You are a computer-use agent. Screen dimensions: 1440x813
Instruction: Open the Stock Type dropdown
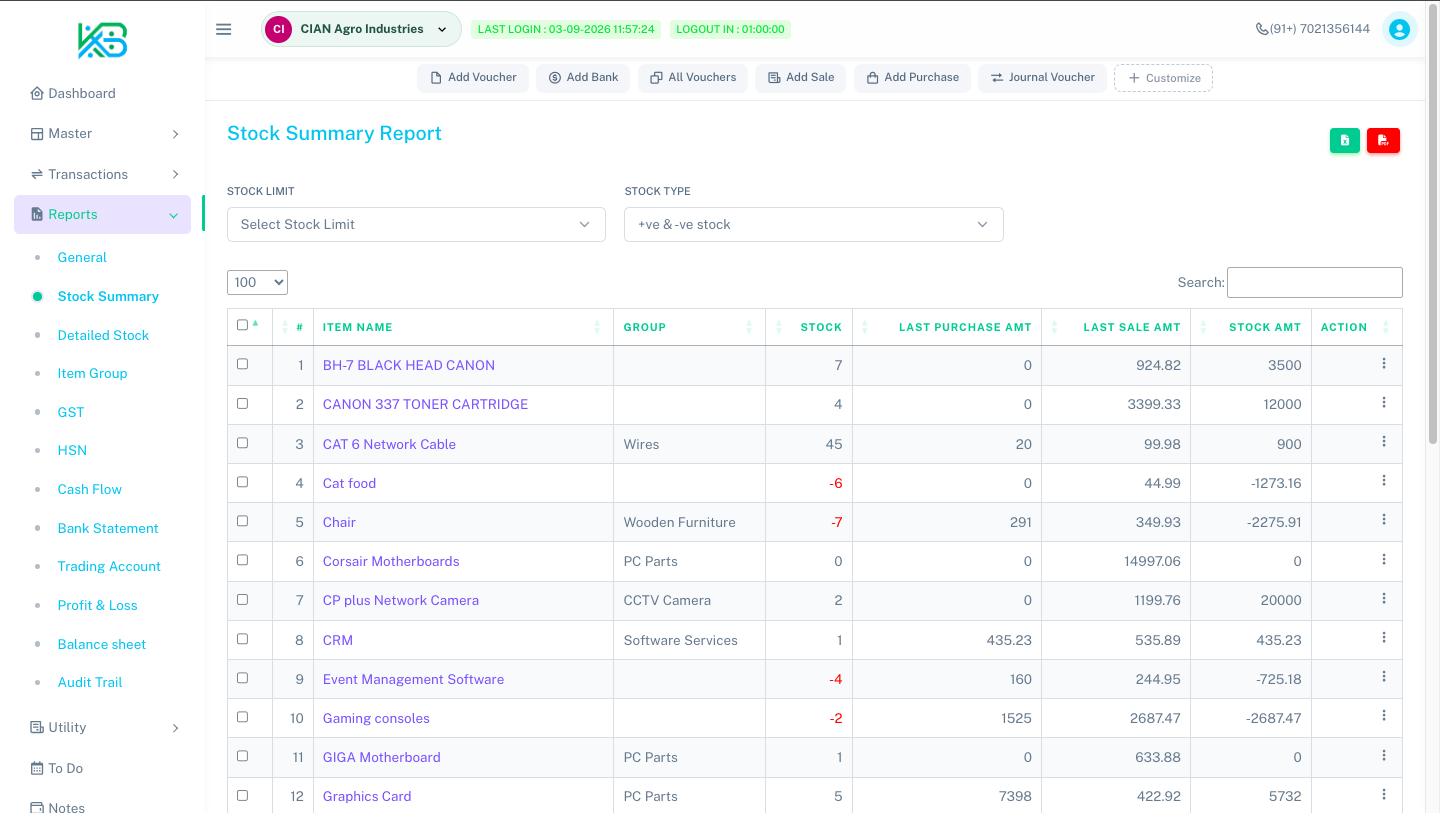pos(813,224)
